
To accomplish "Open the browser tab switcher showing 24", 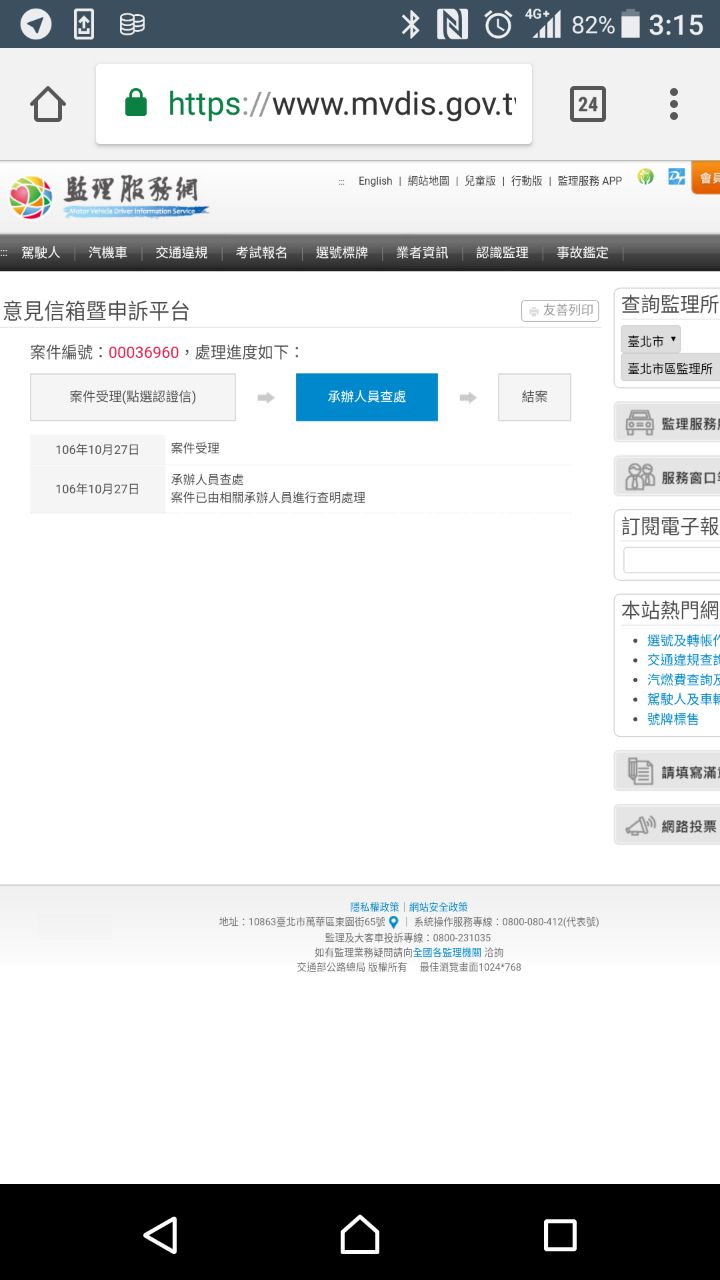I will tap(587, 104).
